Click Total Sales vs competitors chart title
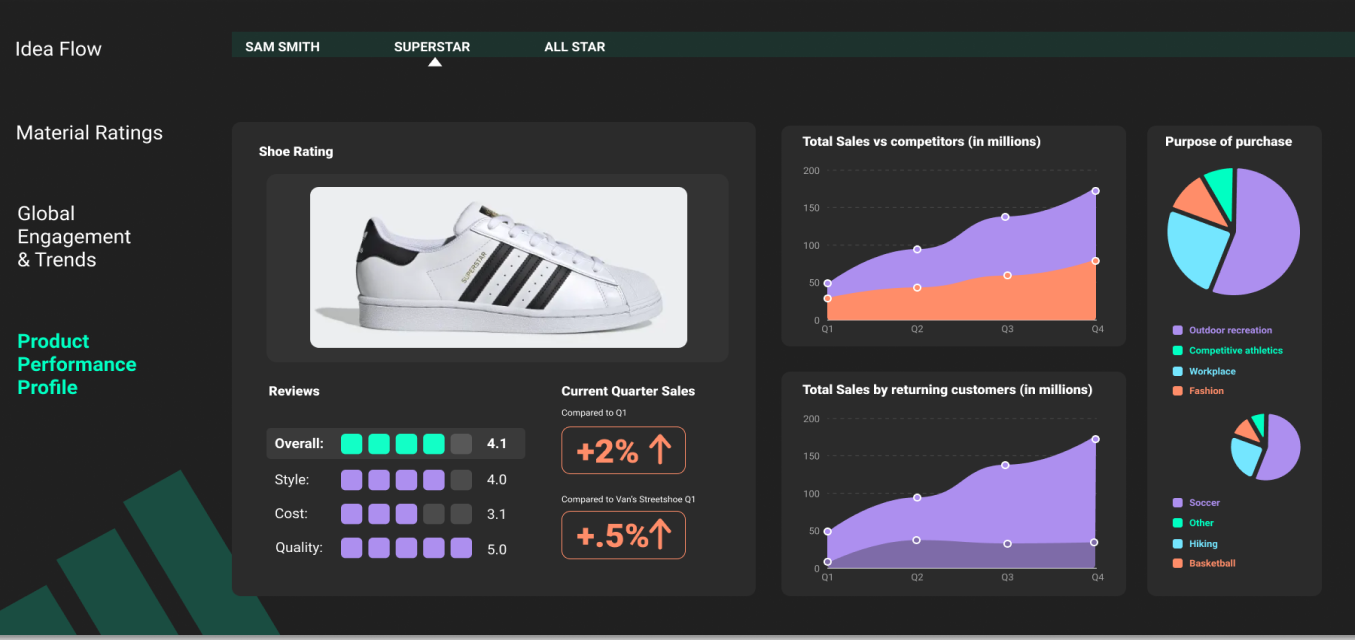Image resolution: width=1355 pixels, height=640 pixels. click(921, 142)
